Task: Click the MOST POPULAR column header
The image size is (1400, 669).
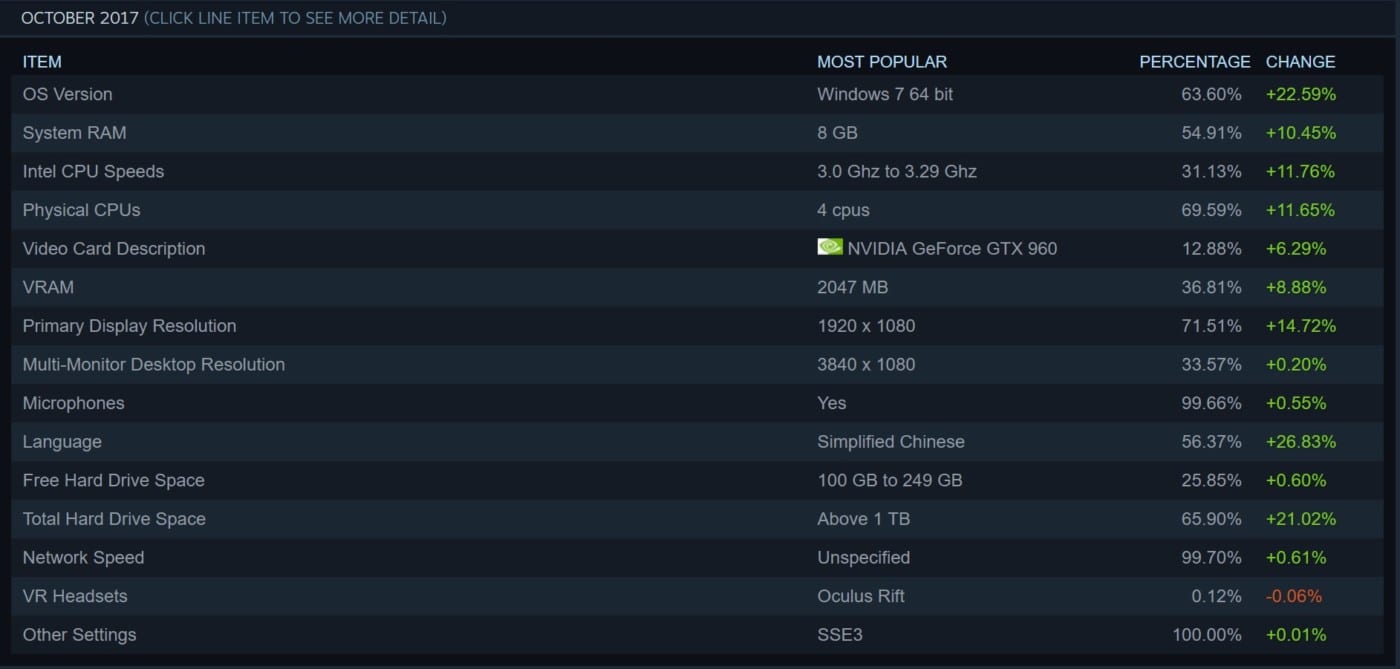Action: click(882, 62)
